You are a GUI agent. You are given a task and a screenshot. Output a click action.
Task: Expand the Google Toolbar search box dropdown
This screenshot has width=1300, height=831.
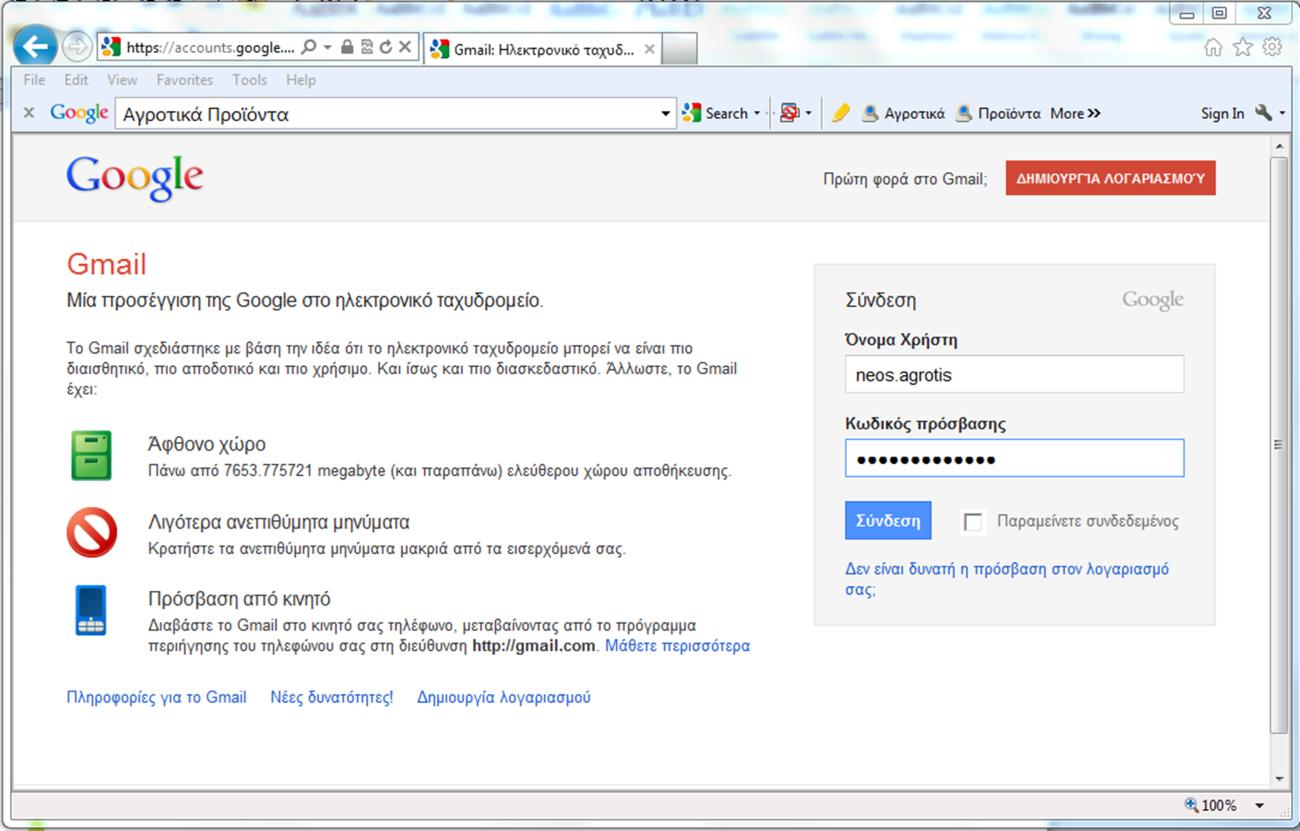667,114
